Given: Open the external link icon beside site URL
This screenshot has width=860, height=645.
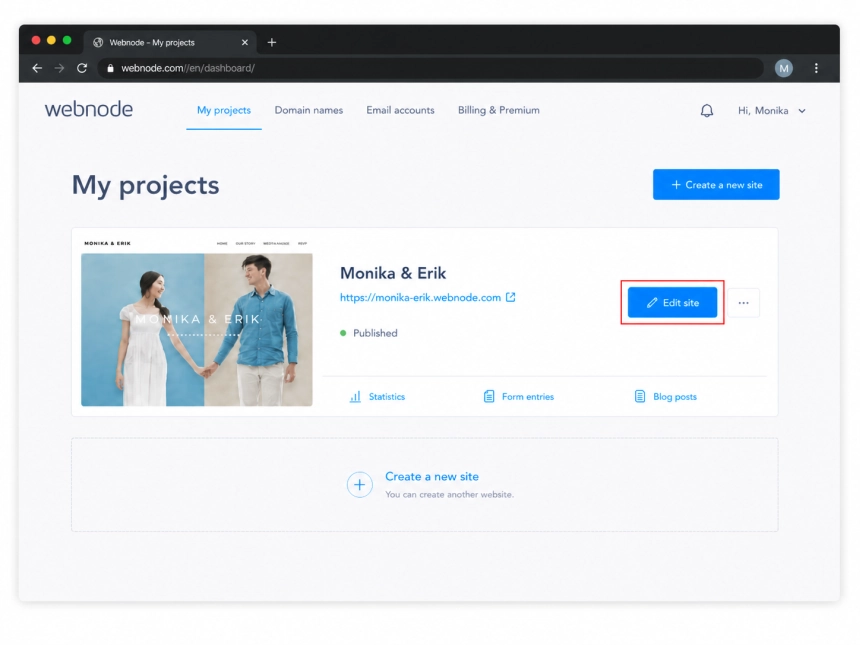Looking at the screenshot, I should [511, 297].
